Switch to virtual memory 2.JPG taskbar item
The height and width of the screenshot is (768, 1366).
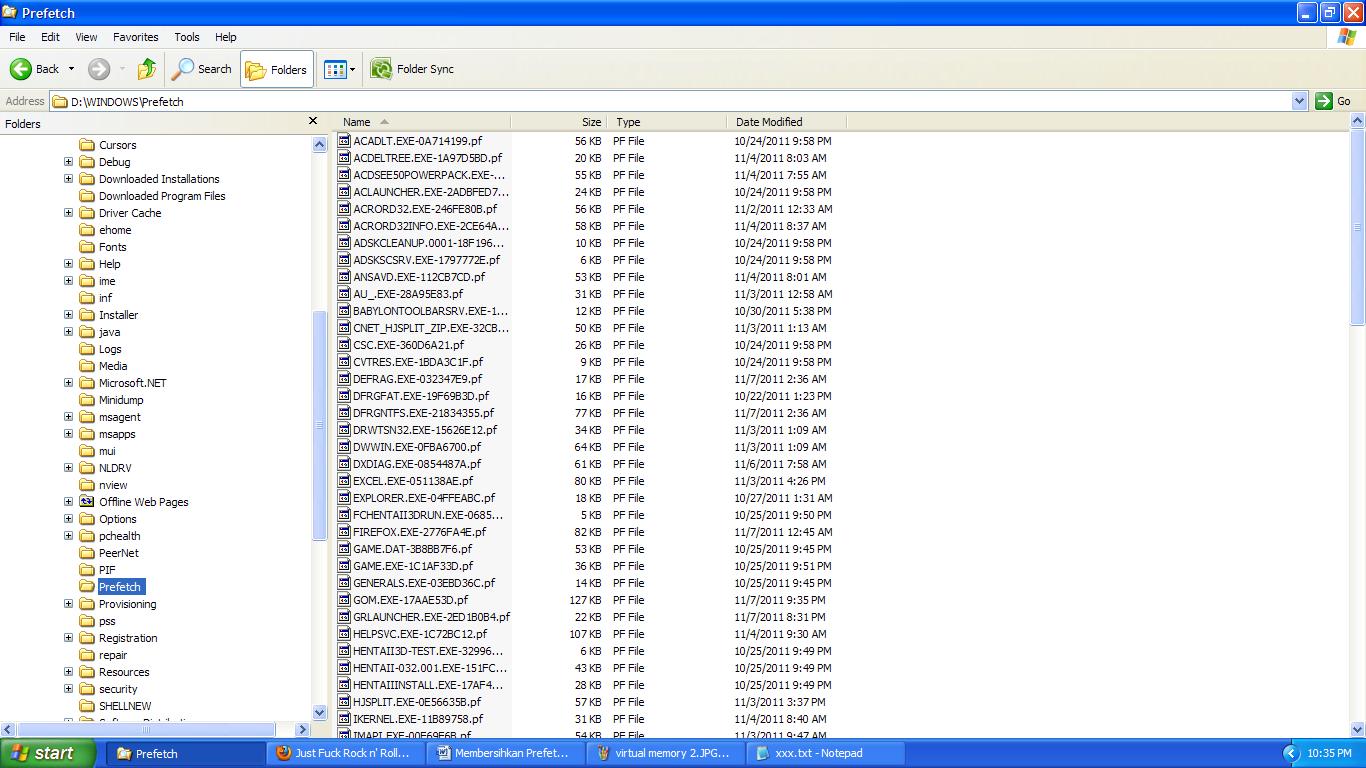click(x=667, y=753)
